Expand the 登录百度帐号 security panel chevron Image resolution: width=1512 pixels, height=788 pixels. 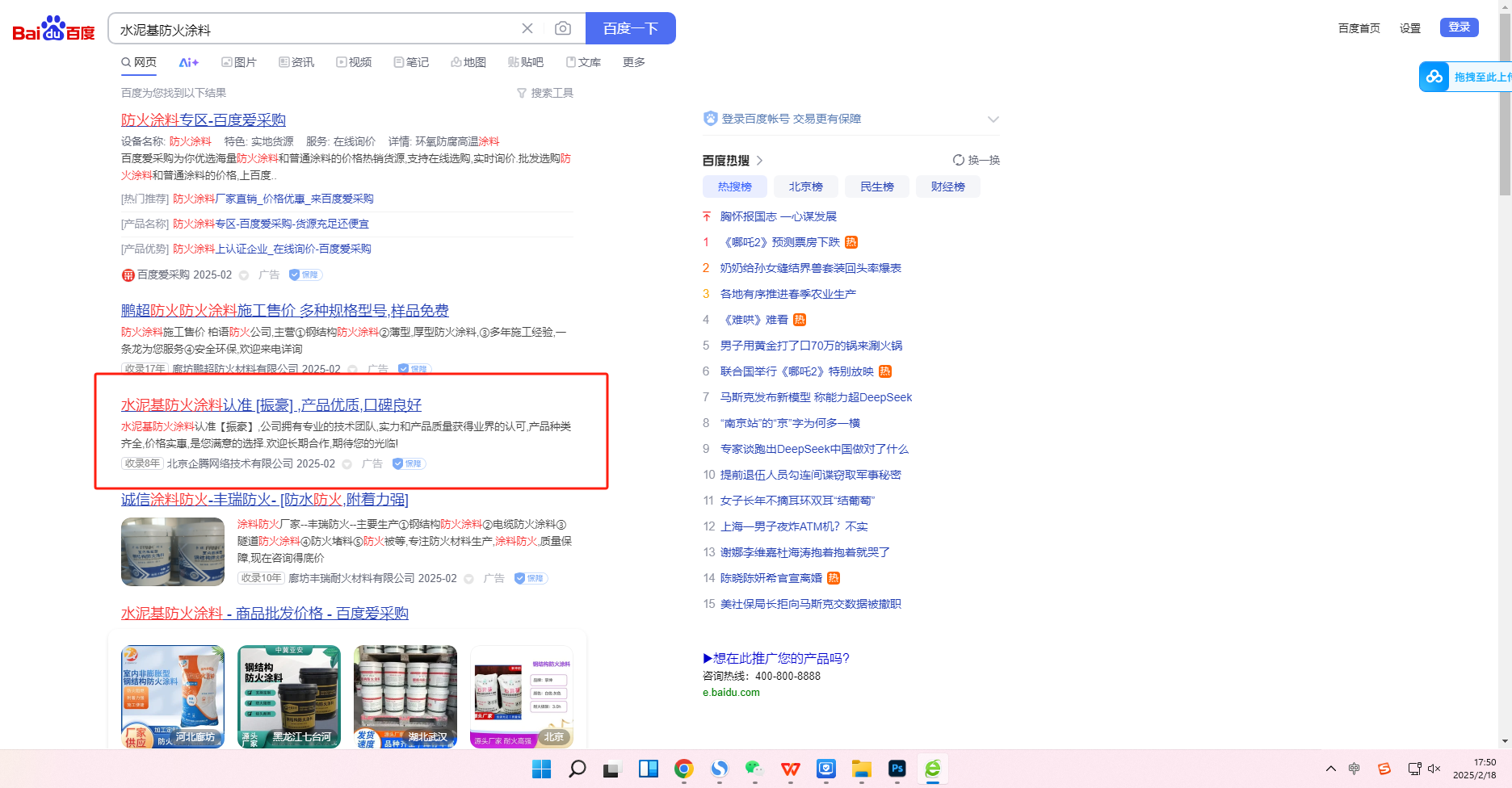(x=993, y=119)
